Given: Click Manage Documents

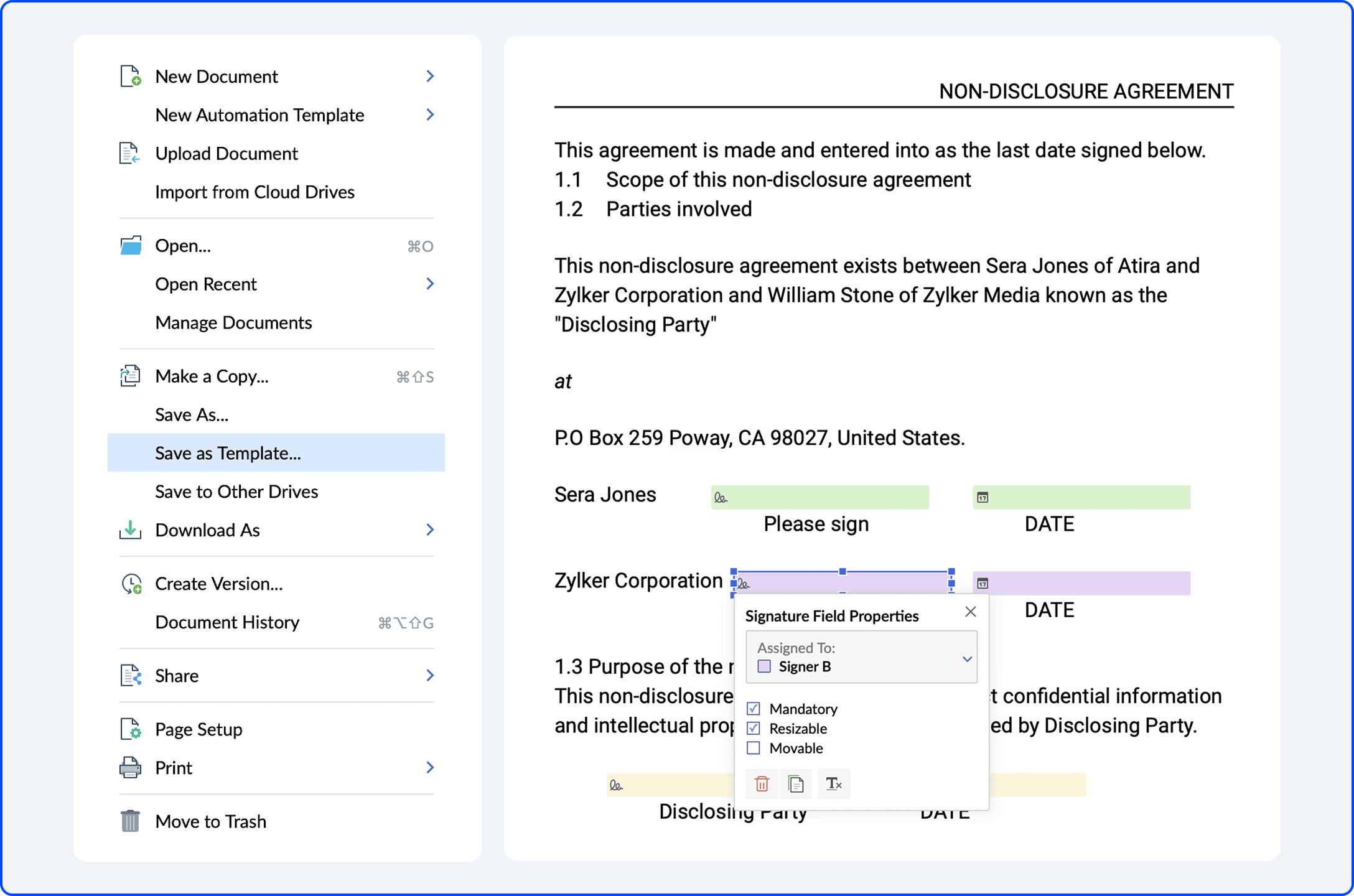Looking at the screenshot, I should pyautogui.click(x=233, y=322).
